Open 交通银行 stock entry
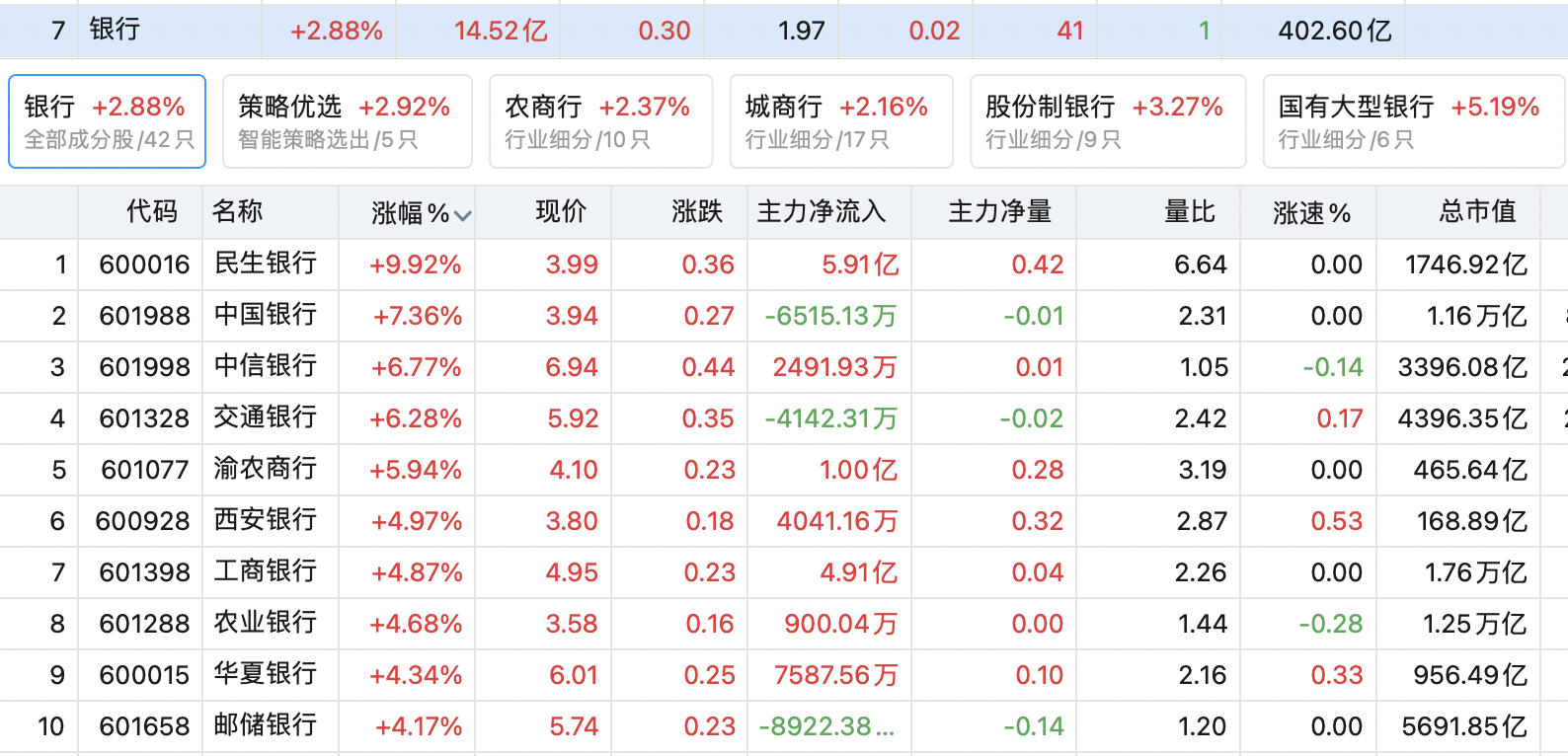 tap(265, 417)
